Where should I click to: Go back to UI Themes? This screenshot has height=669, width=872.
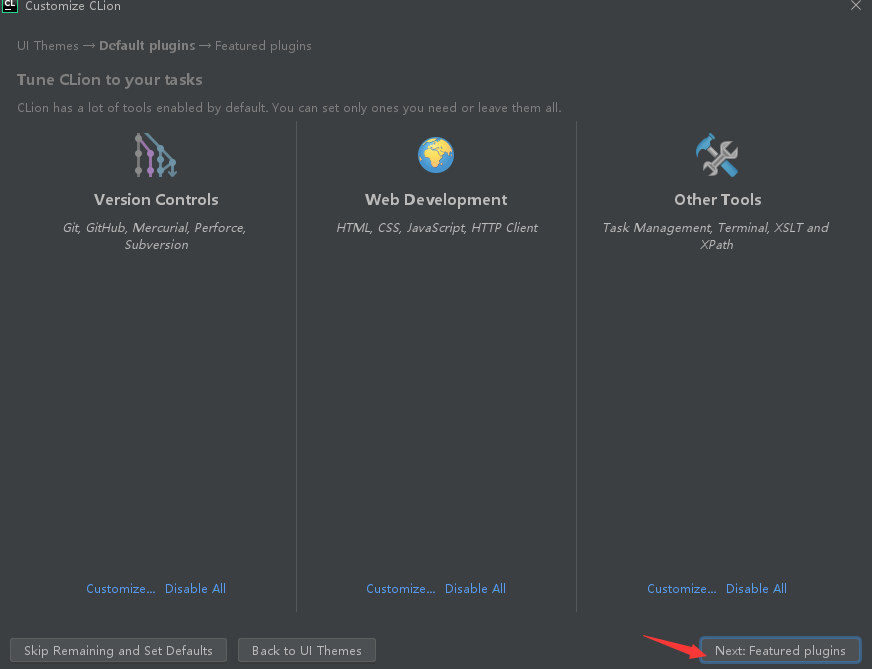(x=307, y=650)
